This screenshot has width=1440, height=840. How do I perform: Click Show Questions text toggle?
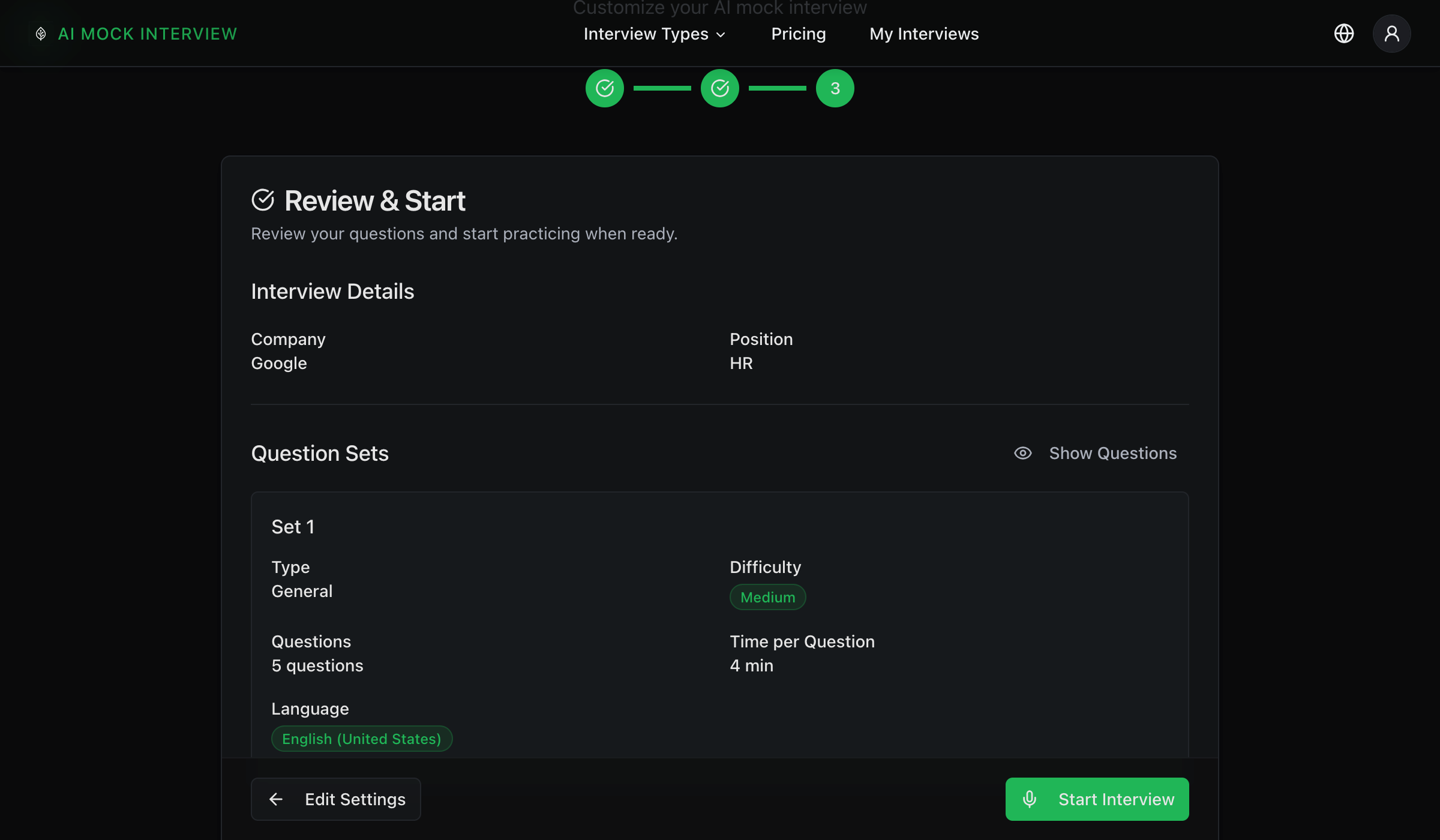click(x=1112, y=453)
